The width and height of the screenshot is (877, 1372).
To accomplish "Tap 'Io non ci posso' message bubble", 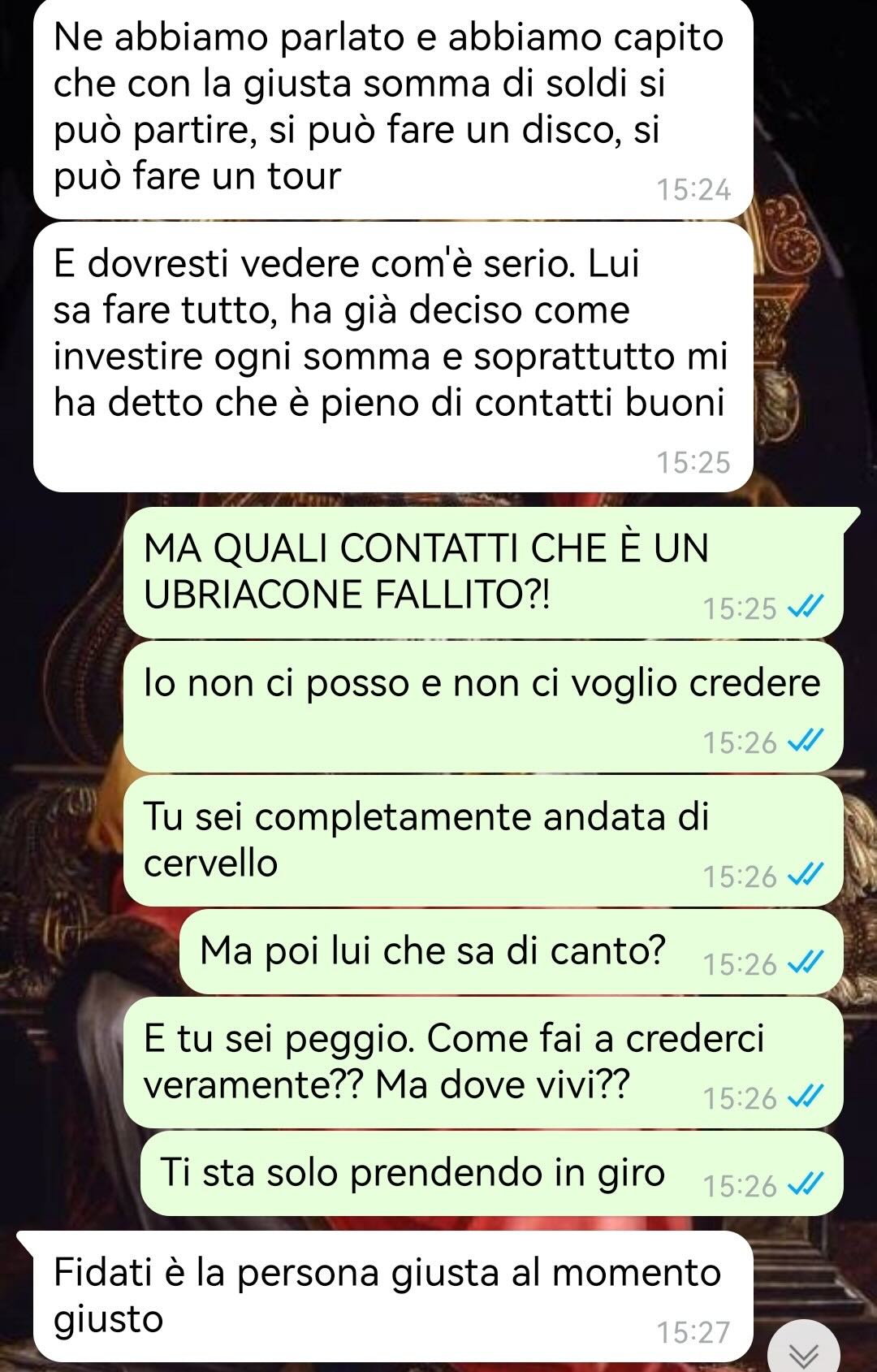I will (x=483, y=706).
